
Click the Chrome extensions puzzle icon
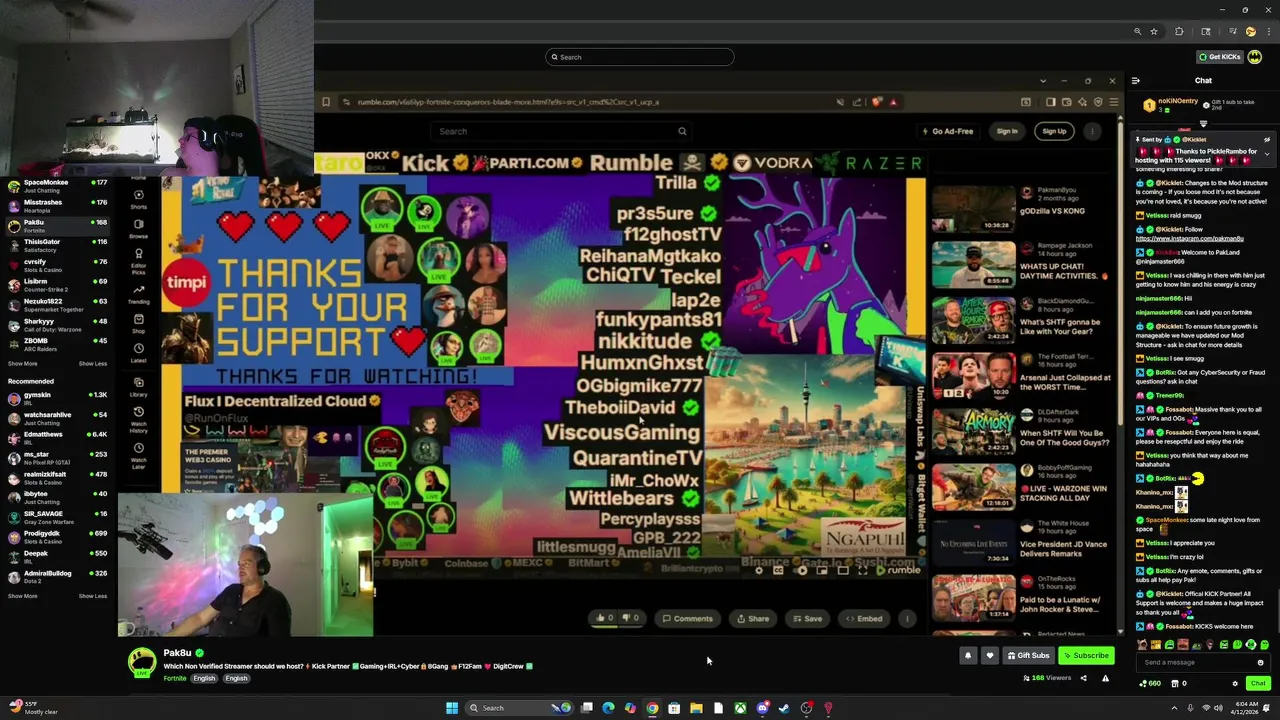click(1179, 31)
